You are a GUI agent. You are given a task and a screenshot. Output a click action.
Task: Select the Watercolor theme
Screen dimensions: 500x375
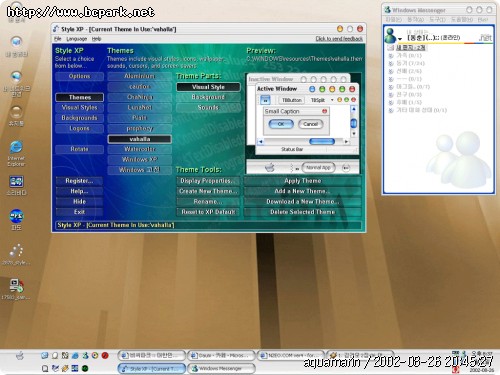(140, 149)
